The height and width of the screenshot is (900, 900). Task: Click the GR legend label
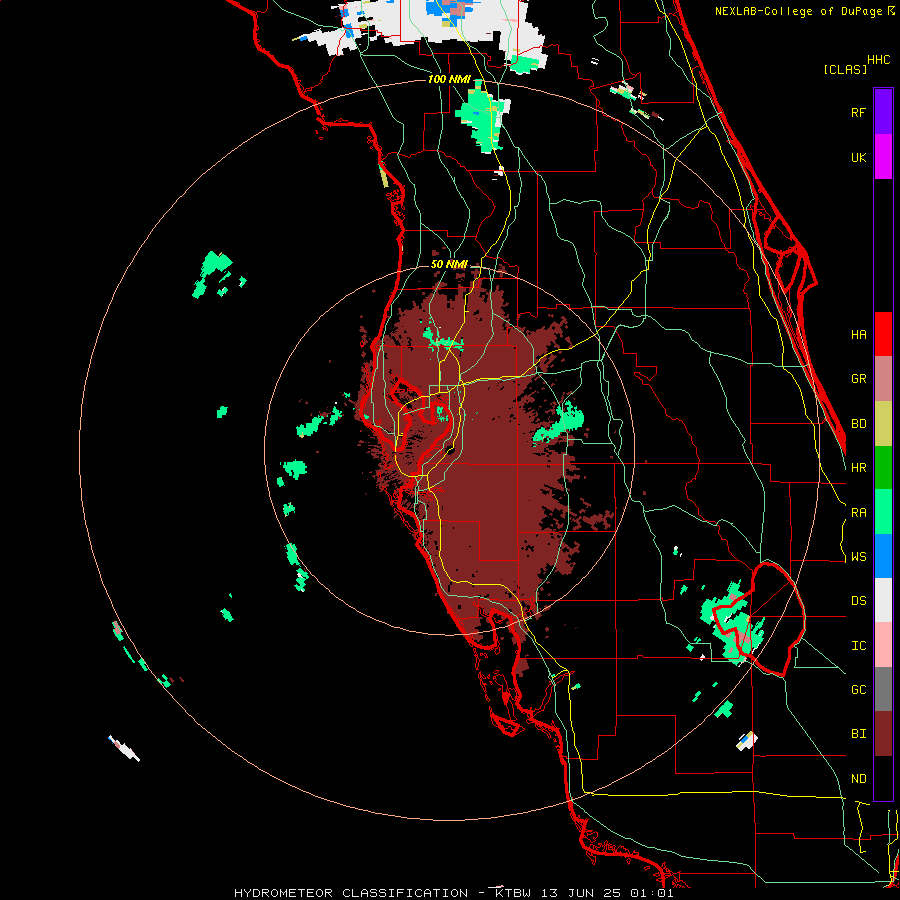point(858,379)
